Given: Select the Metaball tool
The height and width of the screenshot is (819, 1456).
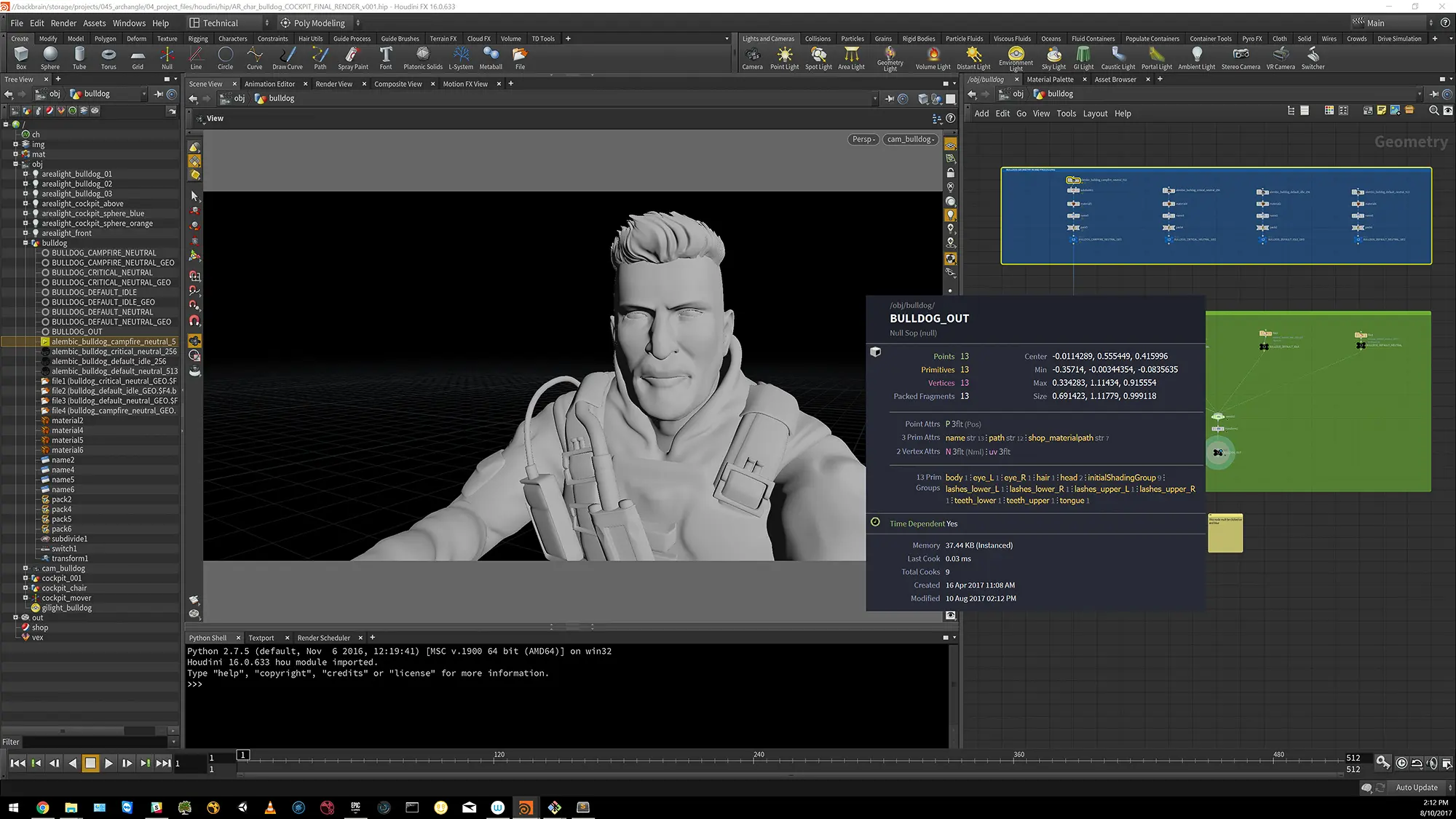Looking at the screenshot, I should pos(491,58).
